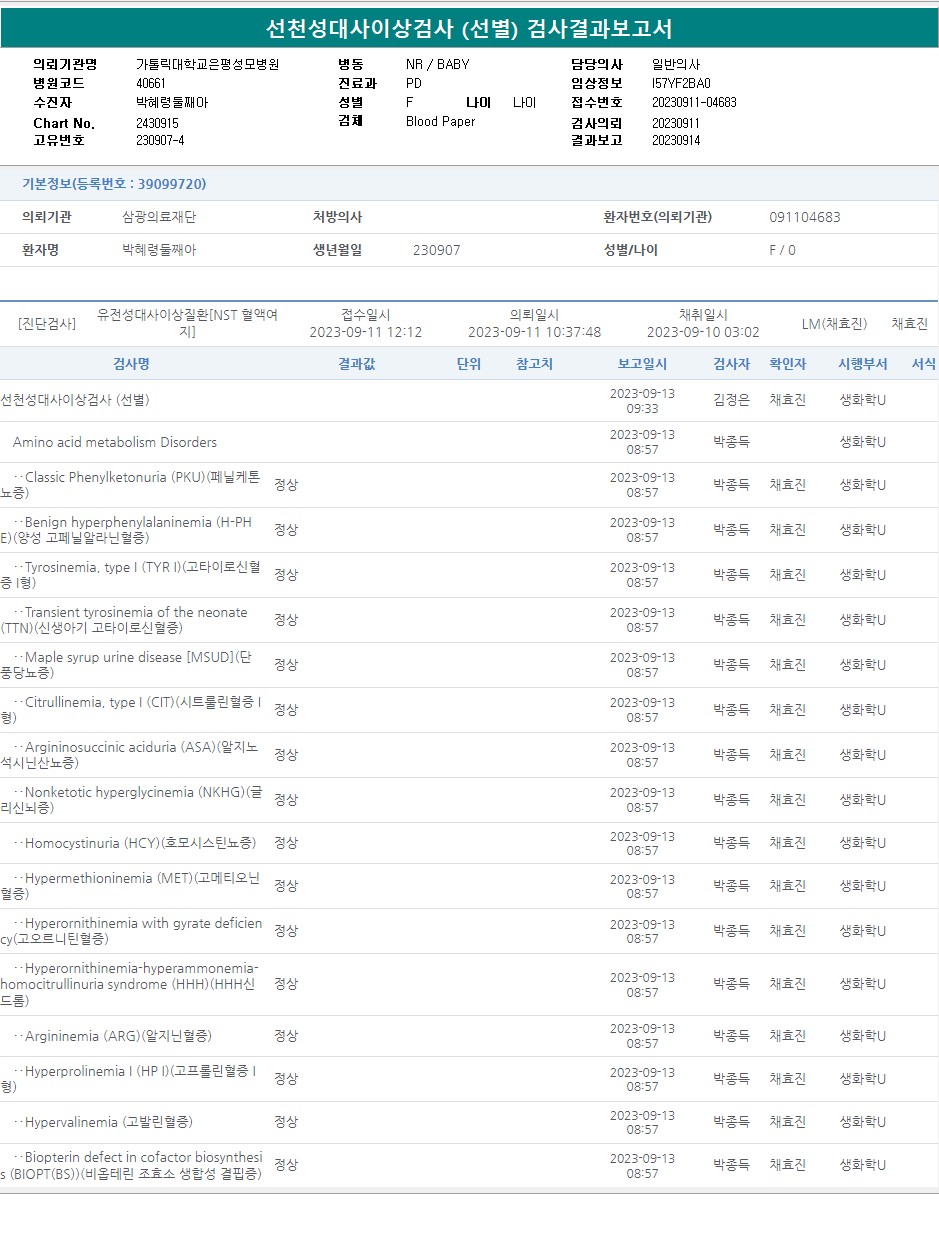Click Hyperornithinemia with gyrate deficiency test name

point(131,931)
